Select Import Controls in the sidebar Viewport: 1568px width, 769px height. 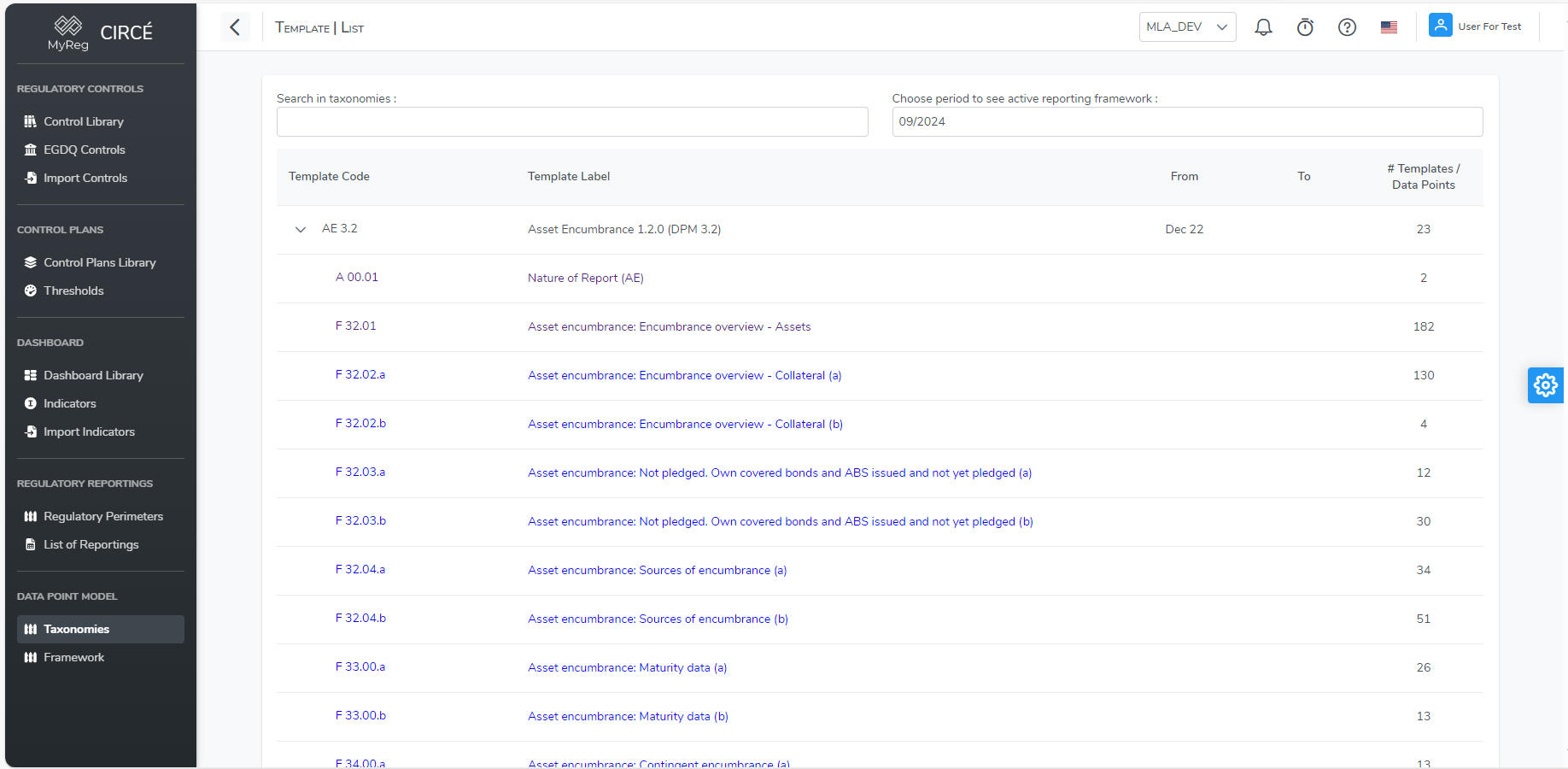(85, 178)
